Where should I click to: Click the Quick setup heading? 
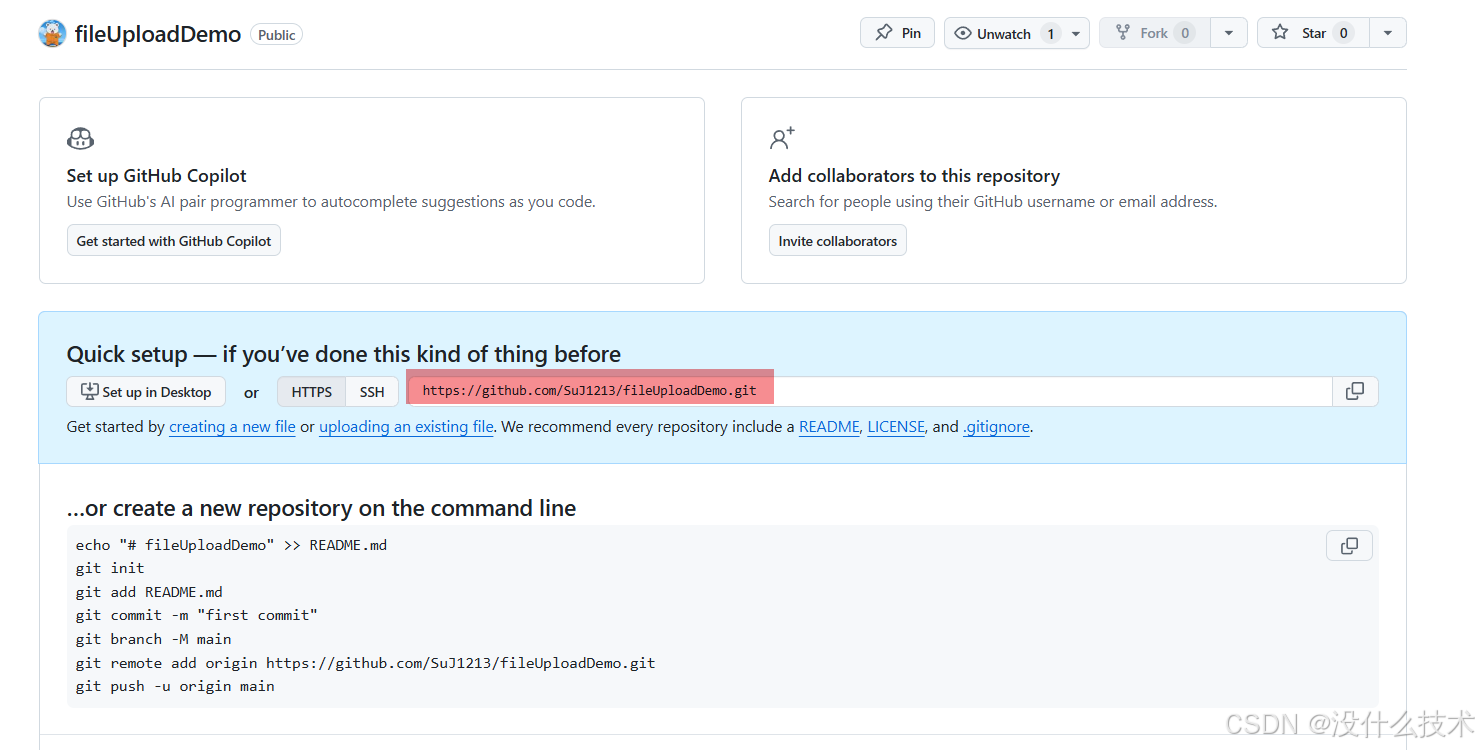344,354
